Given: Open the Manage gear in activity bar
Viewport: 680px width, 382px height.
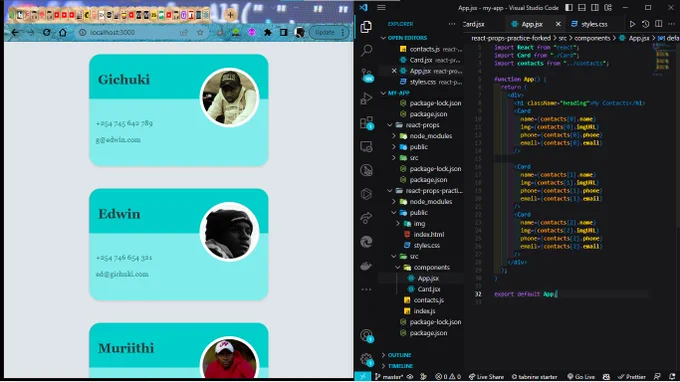Looking at the screenshot, I should 367,359.
